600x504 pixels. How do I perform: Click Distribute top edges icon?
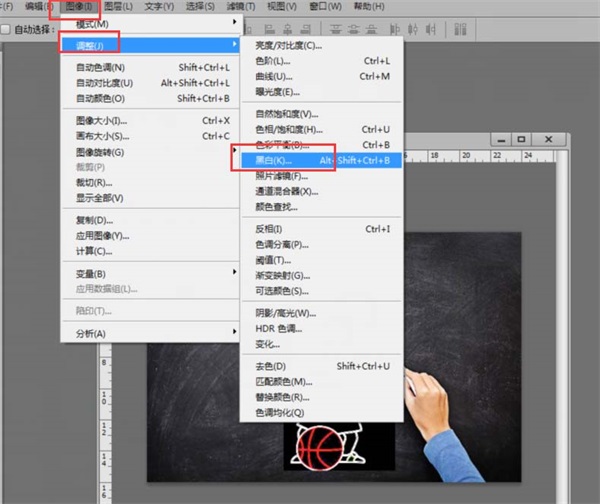pos(336,29)
